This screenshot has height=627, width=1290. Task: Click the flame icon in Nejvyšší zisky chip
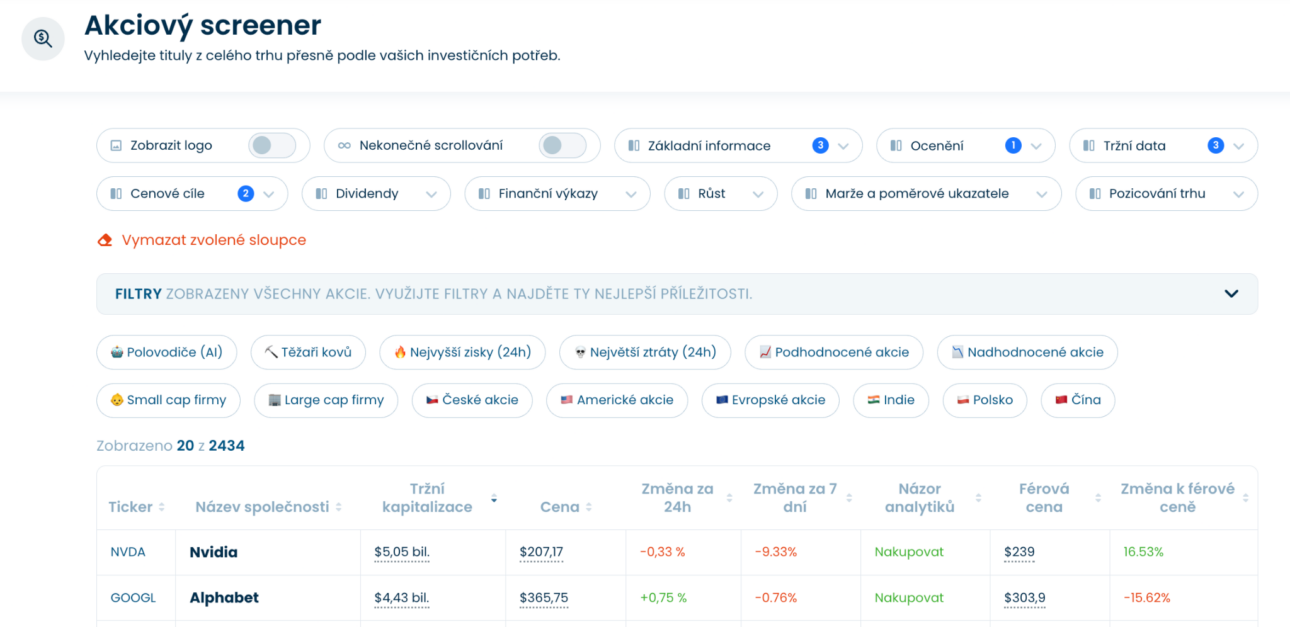400,352
